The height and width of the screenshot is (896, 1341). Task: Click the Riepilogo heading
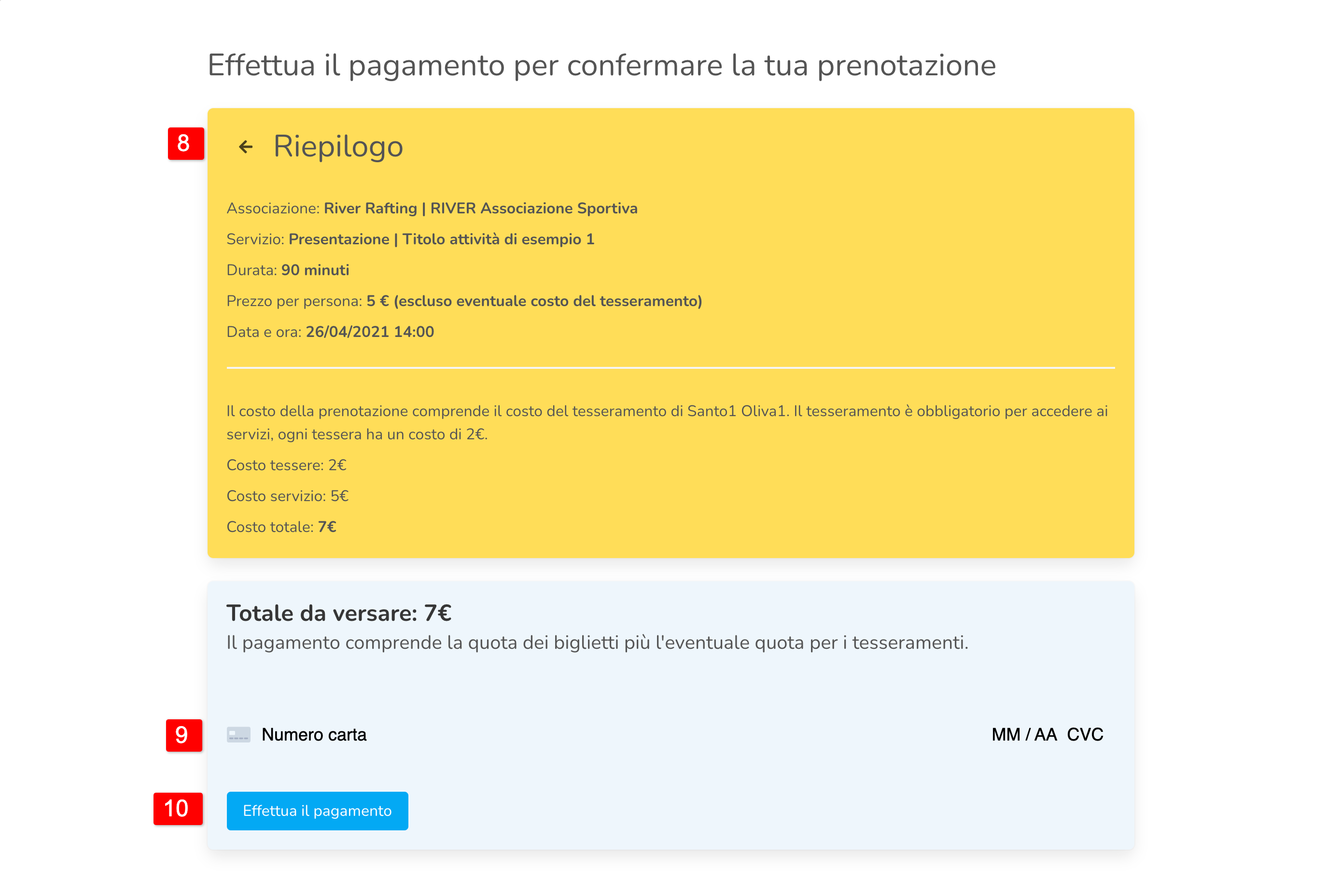[338, 146]
